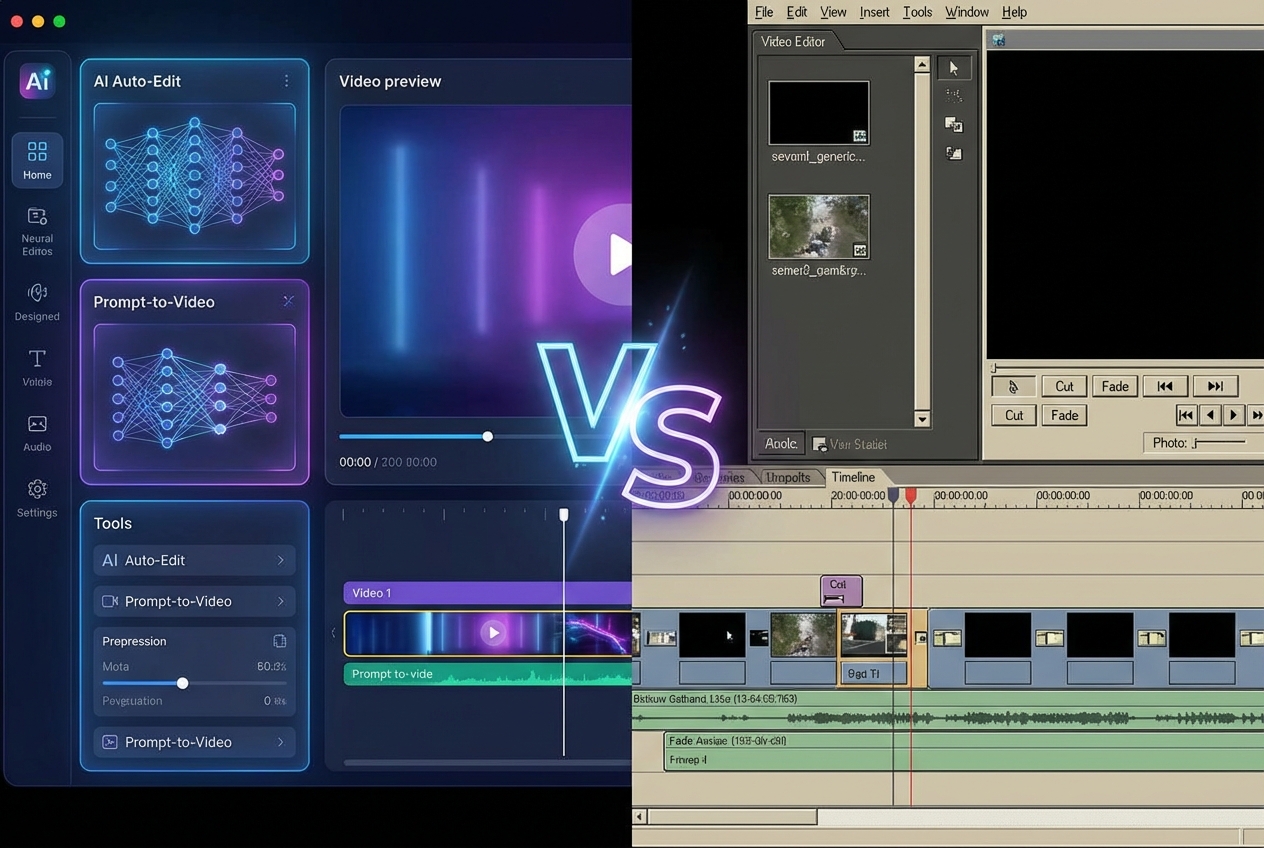The image size is (1264, 848).
Task: Step back one frame with left triangle
Action: tap(1210, 415)
